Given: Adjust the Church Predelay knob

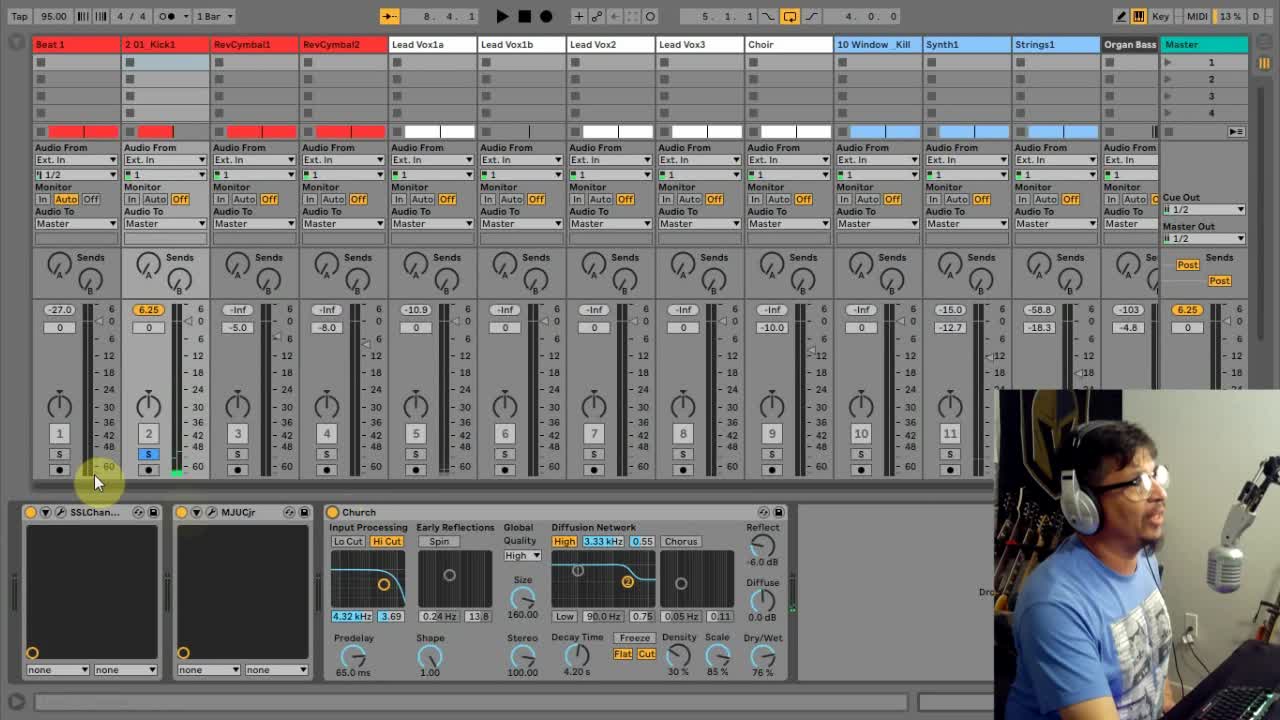Looking at the screenshot, I should click(353, 656).
